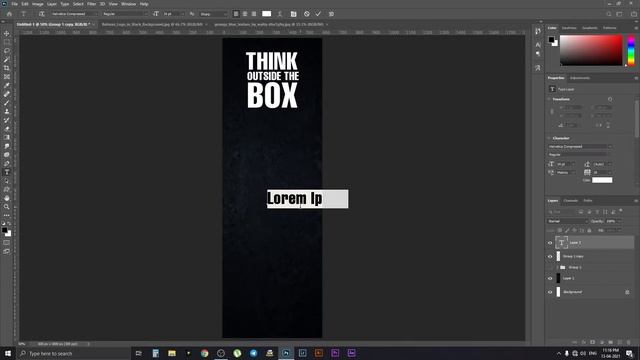
Task: Cancel current text edits
Action: point(307,14)
